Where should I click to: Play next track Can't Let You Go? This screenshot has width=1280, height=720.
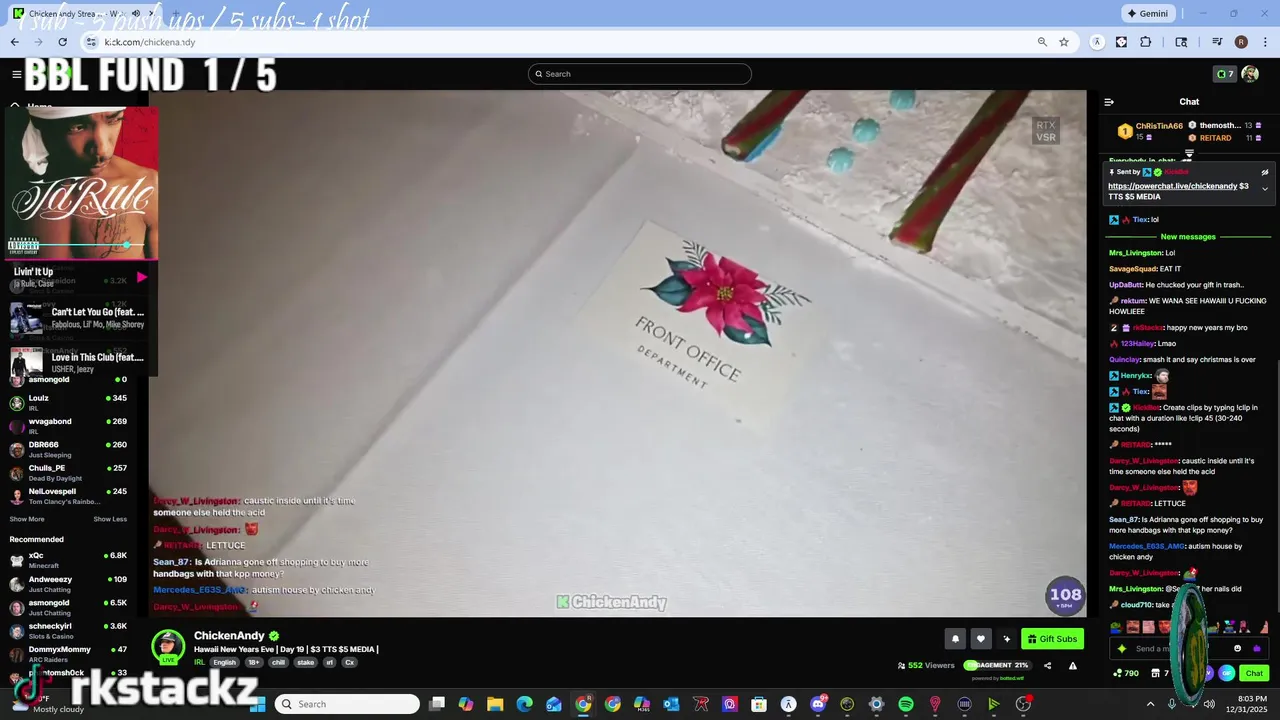80,317
